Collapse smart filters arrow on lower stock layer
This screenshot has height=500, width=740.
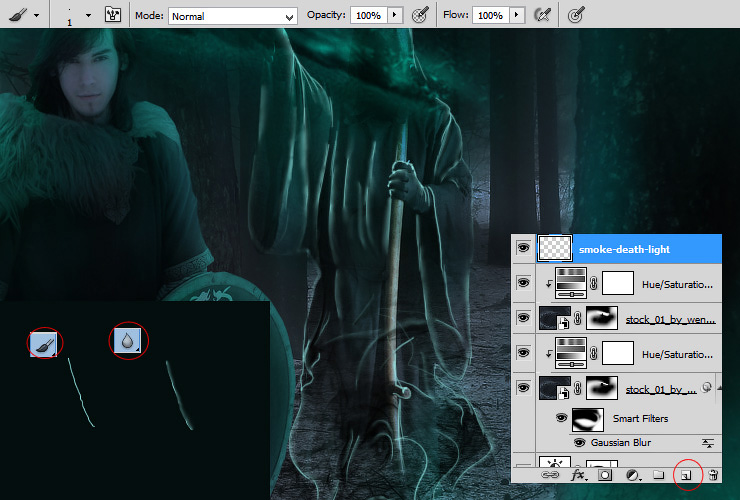pos(719,388)
